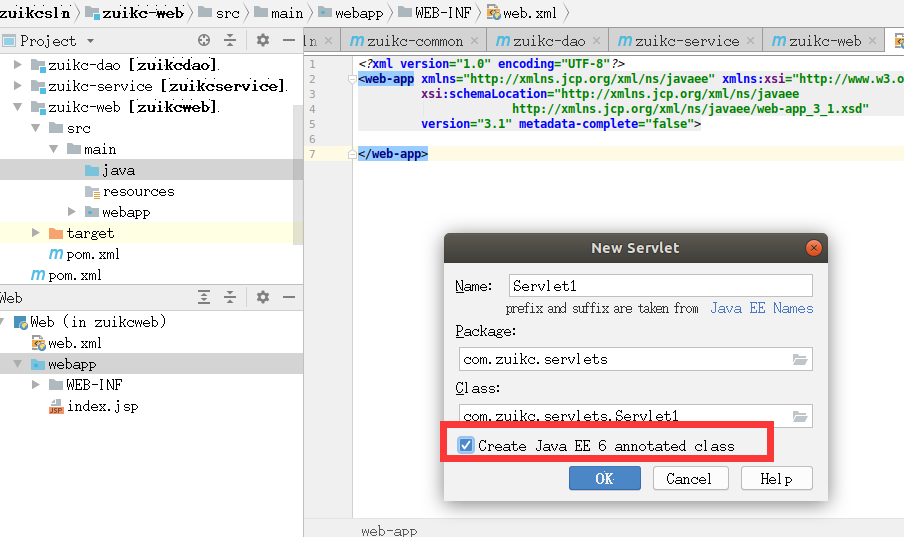Click the servlet Name input field
This screenshot has height=537, width=904.
[661, 286]
